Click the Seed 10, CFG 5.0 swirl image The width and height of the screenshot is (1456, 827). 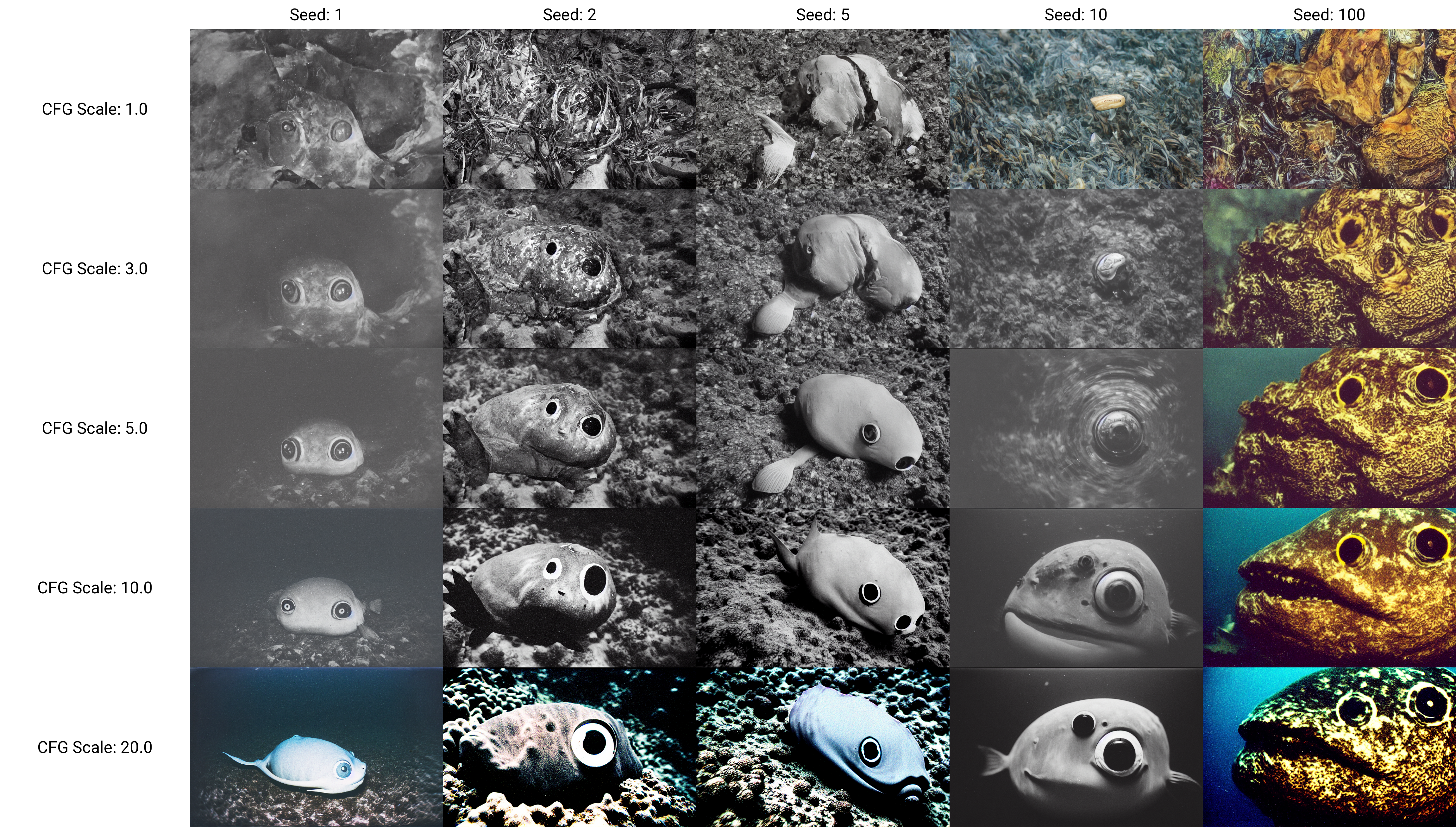click(x=1076, y=428)
